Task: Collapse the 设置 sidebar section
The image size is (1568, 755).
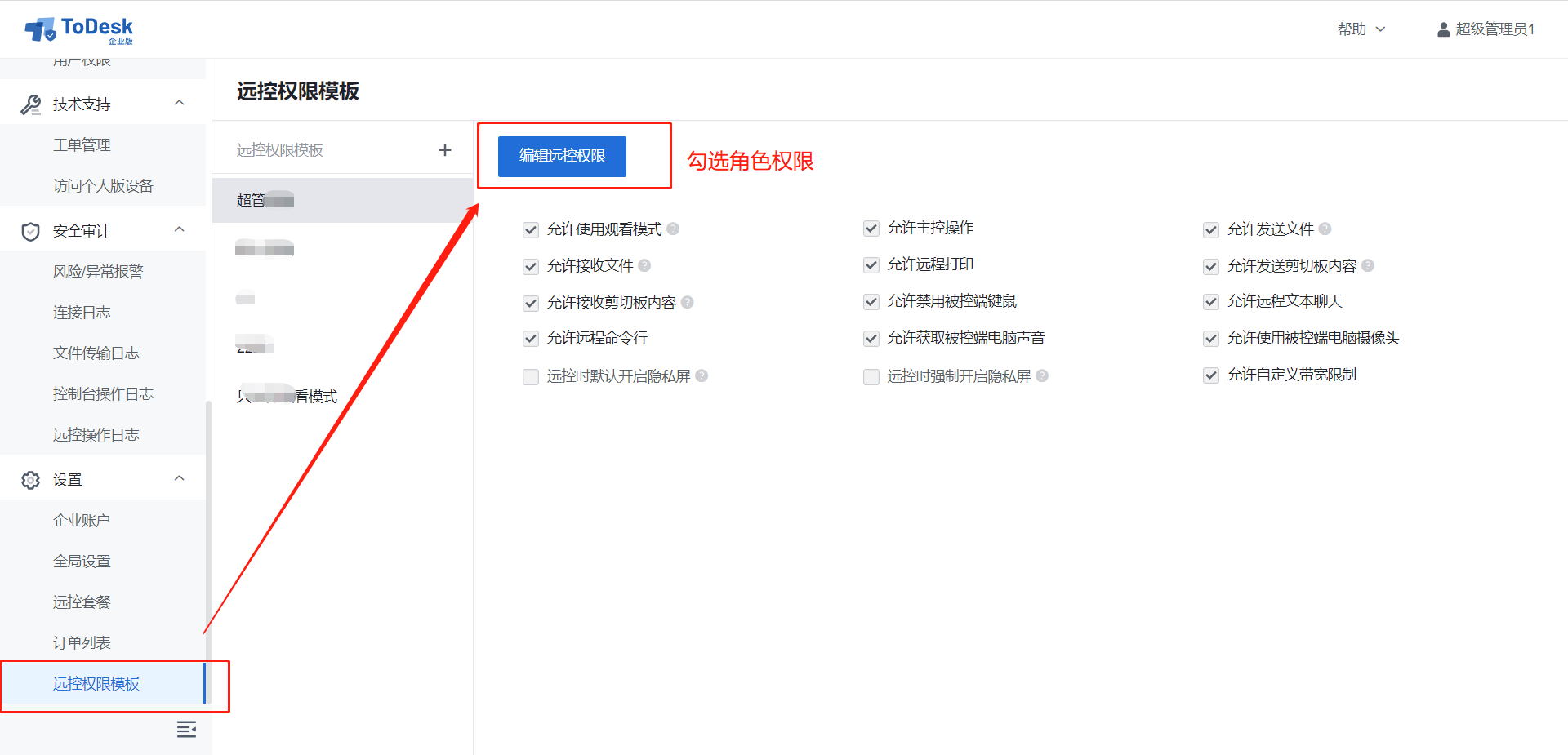Action: click(180, 479)
